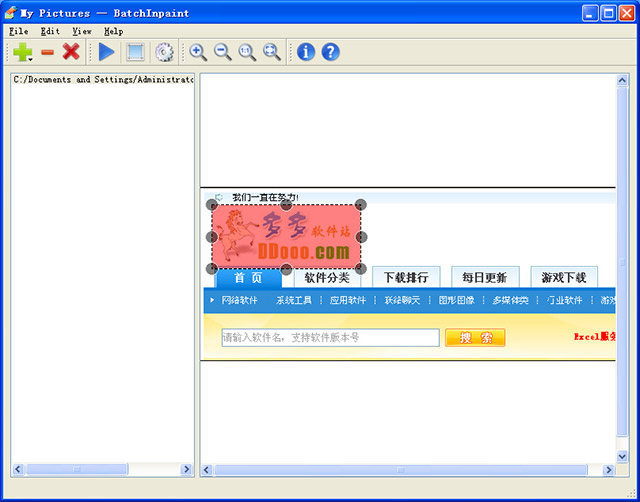Click preview vertical scrollbar up arrow
This screenshot has height=502, width=640.
coord(622,80)
